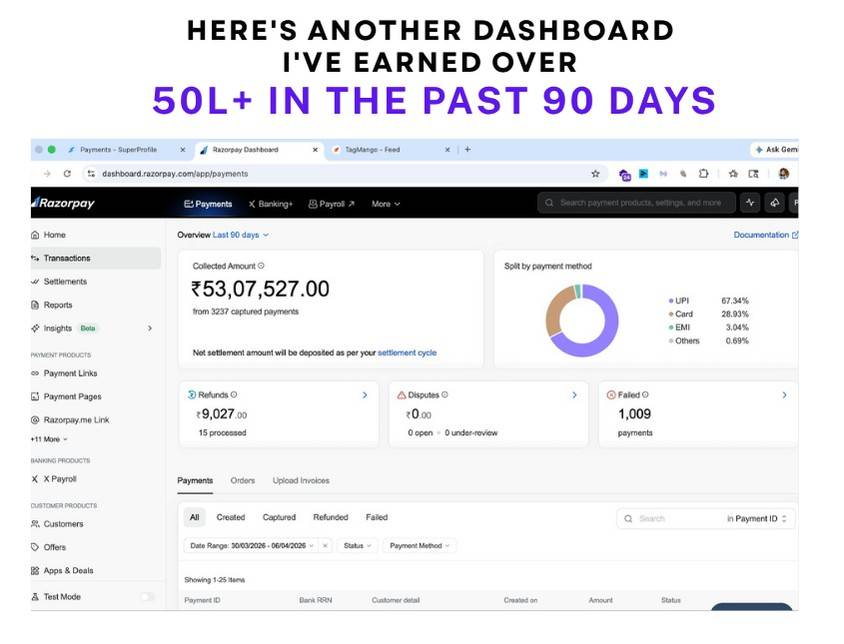The height and width of the screenshot is (644, 844).
Task: Filter payments by Captured
Action: 279,517
